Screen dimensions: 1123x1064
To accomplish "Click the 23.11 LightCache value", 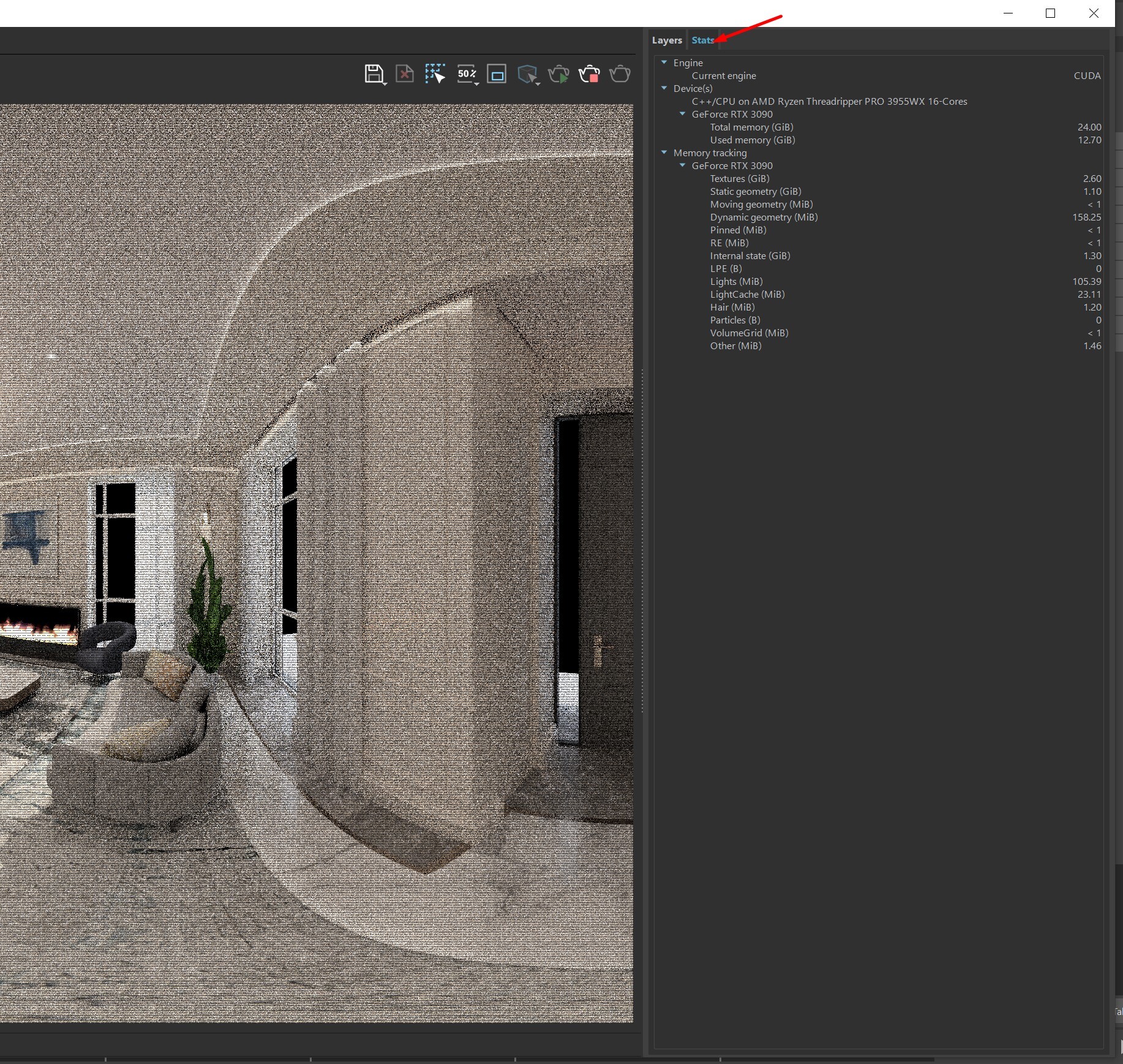I will pos(1089,294).
